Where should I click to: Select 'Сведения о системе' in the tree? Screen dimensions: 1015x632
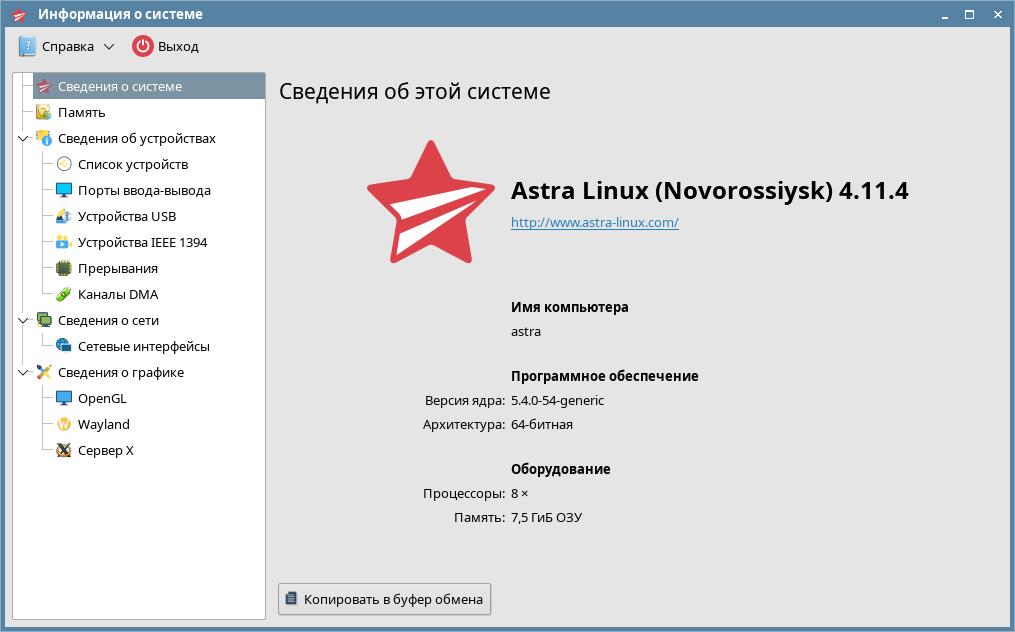149,86
